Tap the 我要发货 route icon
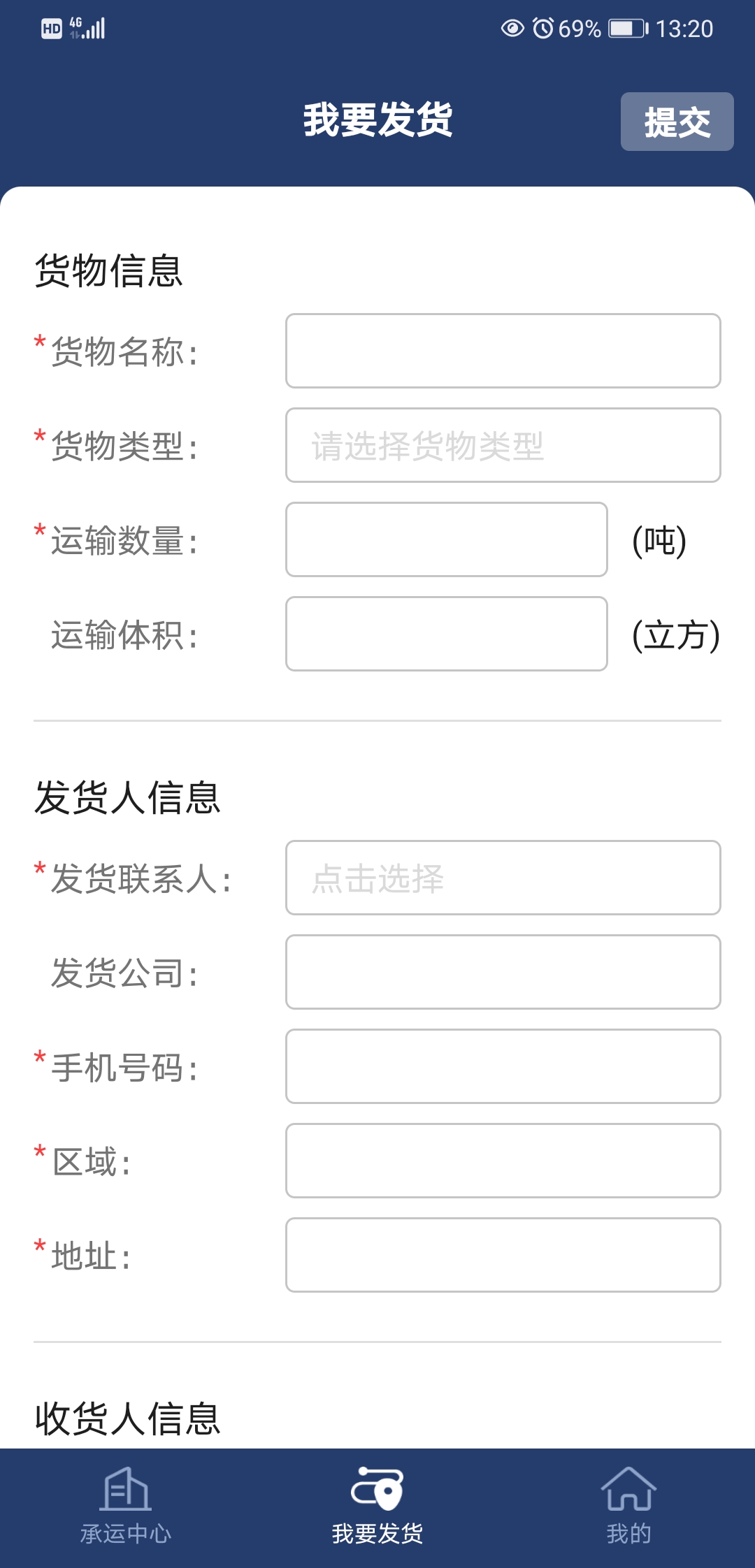The width and height of the screenshot is (755, 1568). 377,1488
